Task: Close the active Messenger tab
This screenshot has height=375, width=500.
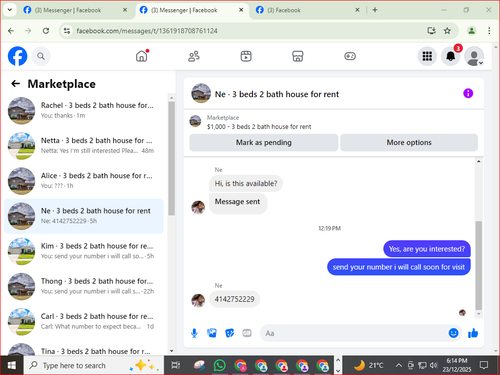Action: (241, 10)
